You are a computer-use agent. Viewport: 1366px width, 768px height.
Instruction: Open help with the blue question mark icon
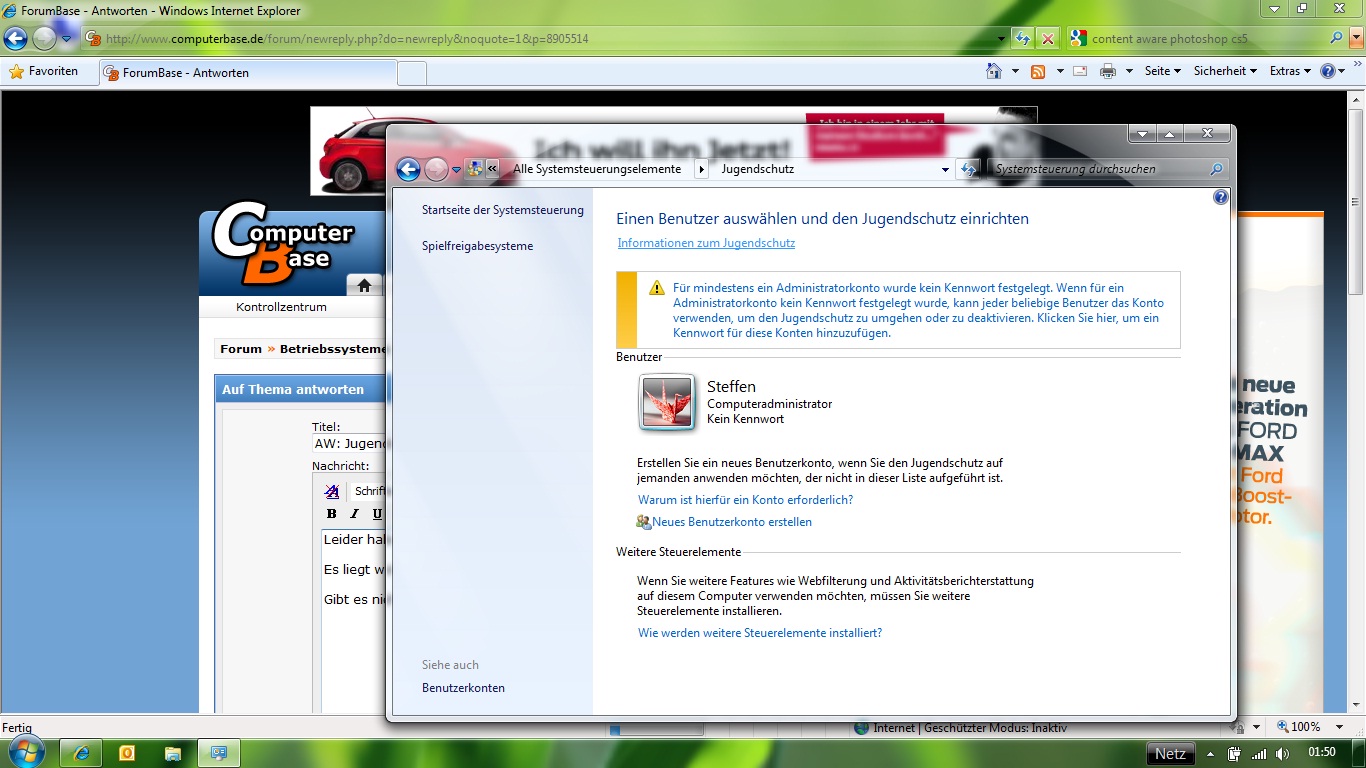tap(1220, 198)
